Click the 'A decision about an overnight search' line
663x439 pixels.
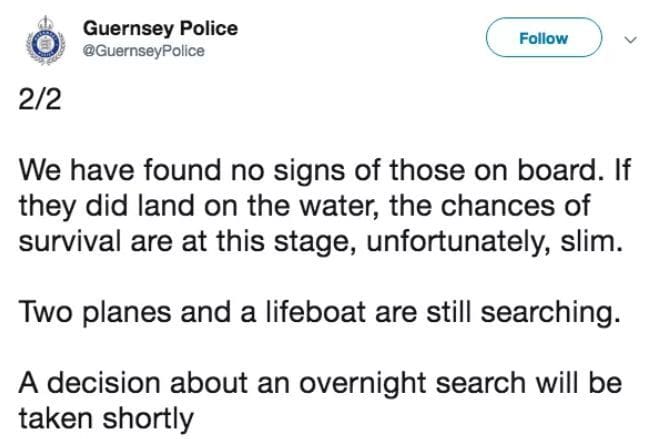(320, 383)
